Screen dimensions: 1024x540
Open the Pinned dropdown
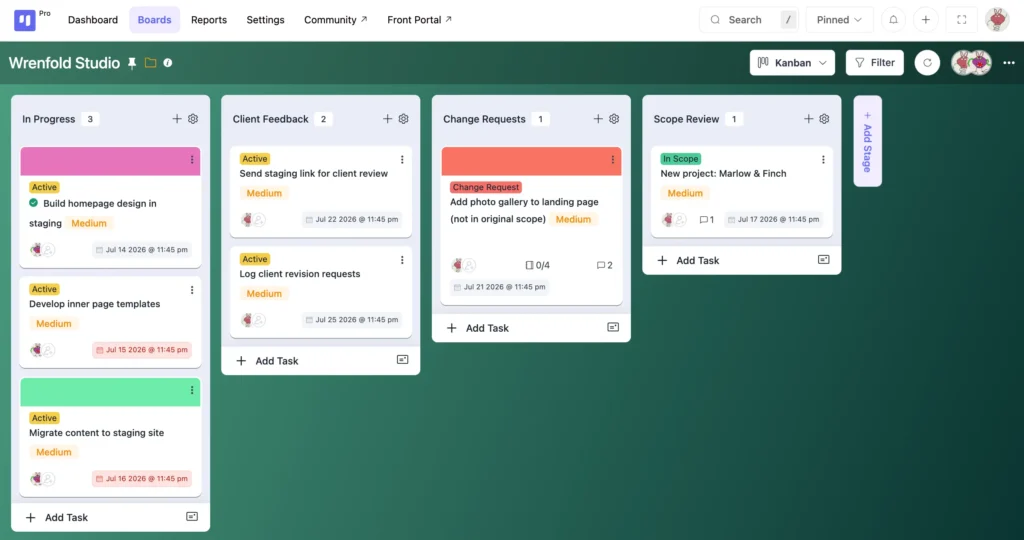pyautogui.click(x=839, y=20)
